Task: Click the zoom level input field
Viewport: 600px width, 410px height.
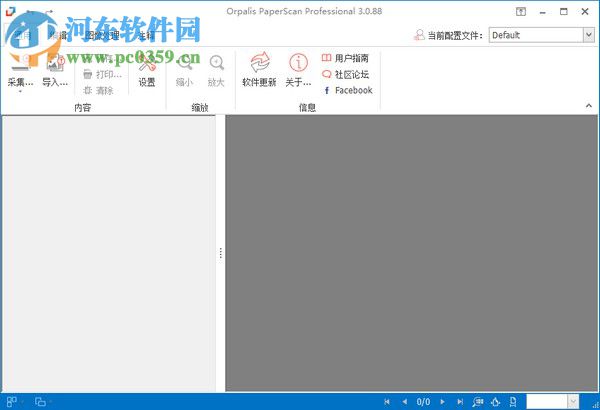Action: 547,402
